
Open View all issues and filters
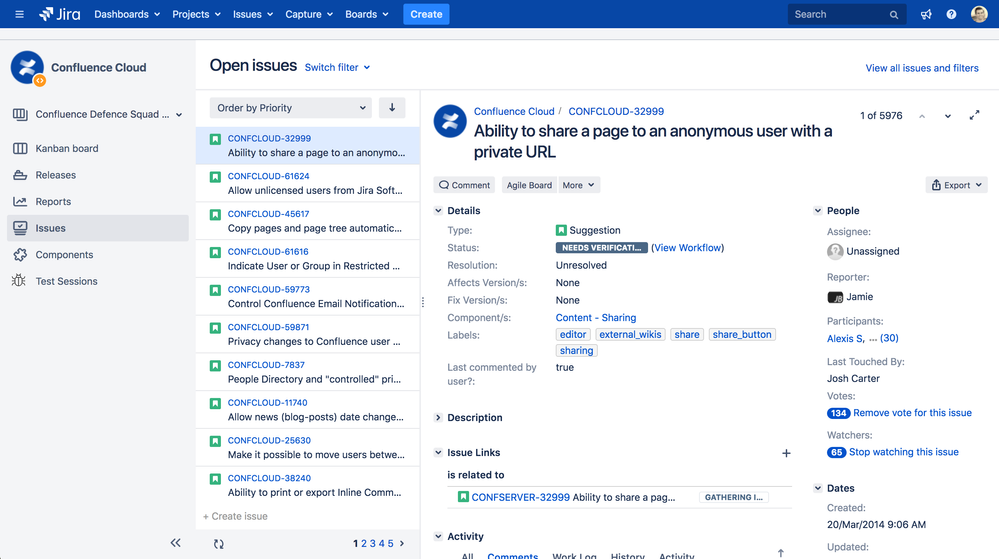(922, 68)
